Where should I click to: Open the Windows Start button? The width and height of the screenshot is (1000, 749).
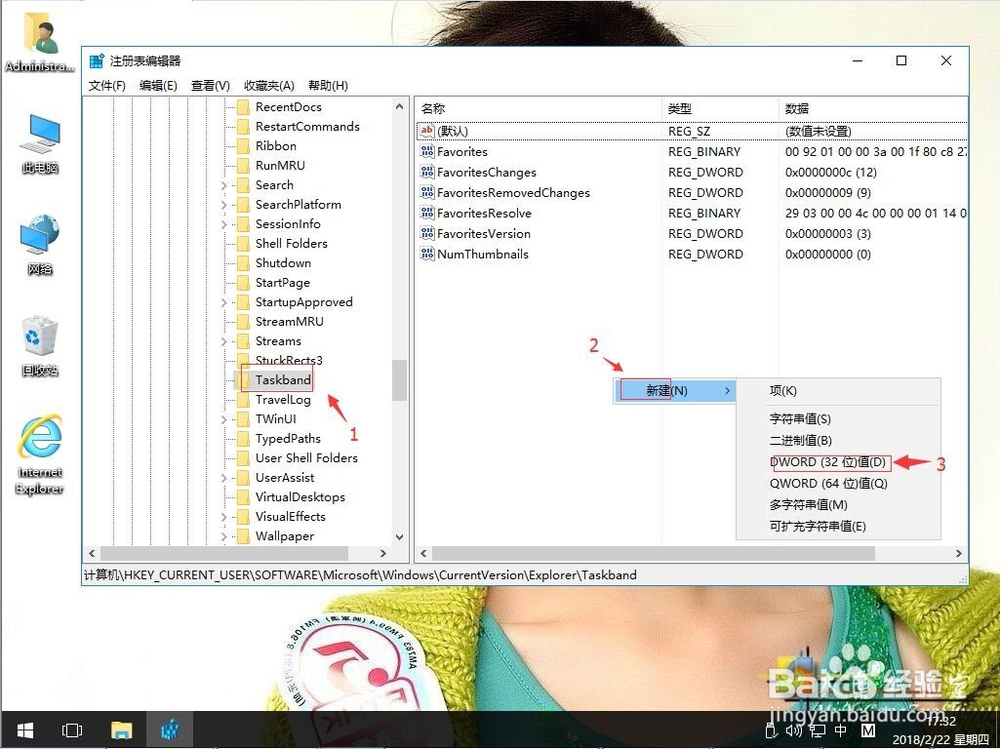coord(25,730)
